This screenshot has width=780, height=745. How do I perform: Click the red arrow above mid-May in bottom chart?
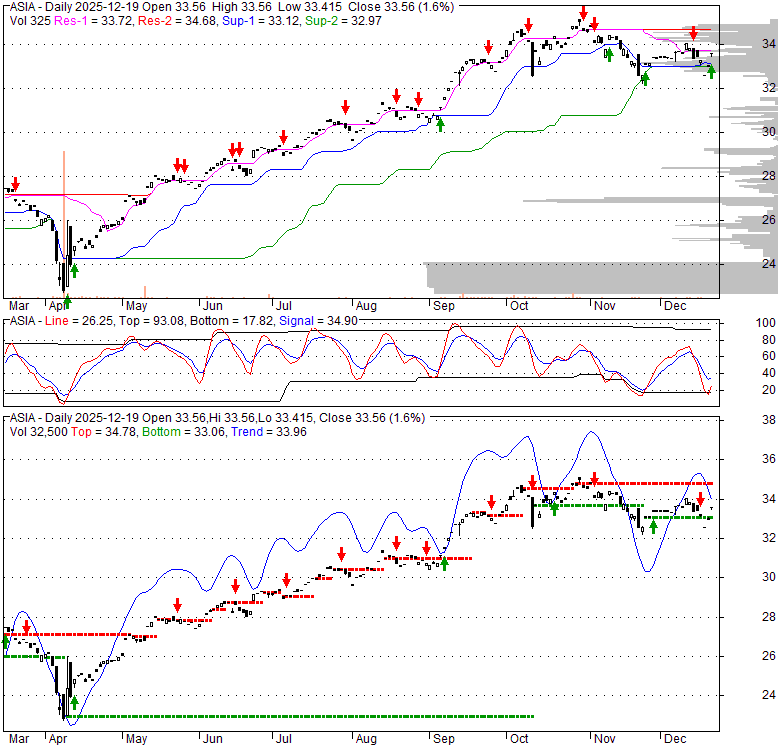[x=177, y=604]
